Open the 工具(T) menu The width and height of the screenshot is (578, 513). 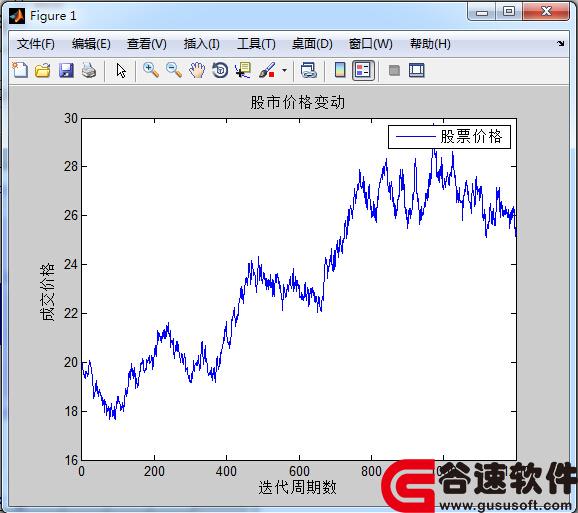(x=256, y=44)
